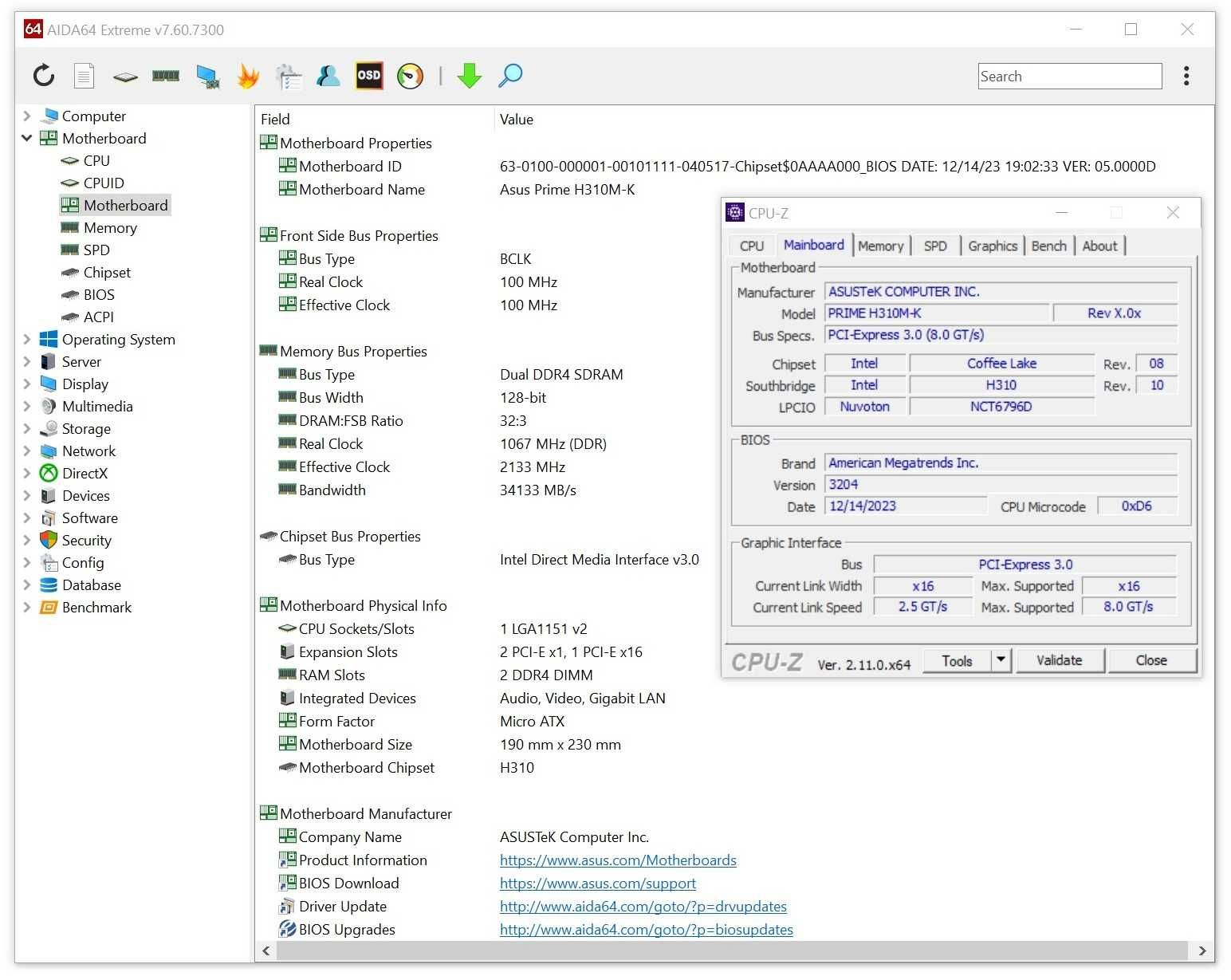Click the horizontal scrollbar left arrow

pos(266,950)
